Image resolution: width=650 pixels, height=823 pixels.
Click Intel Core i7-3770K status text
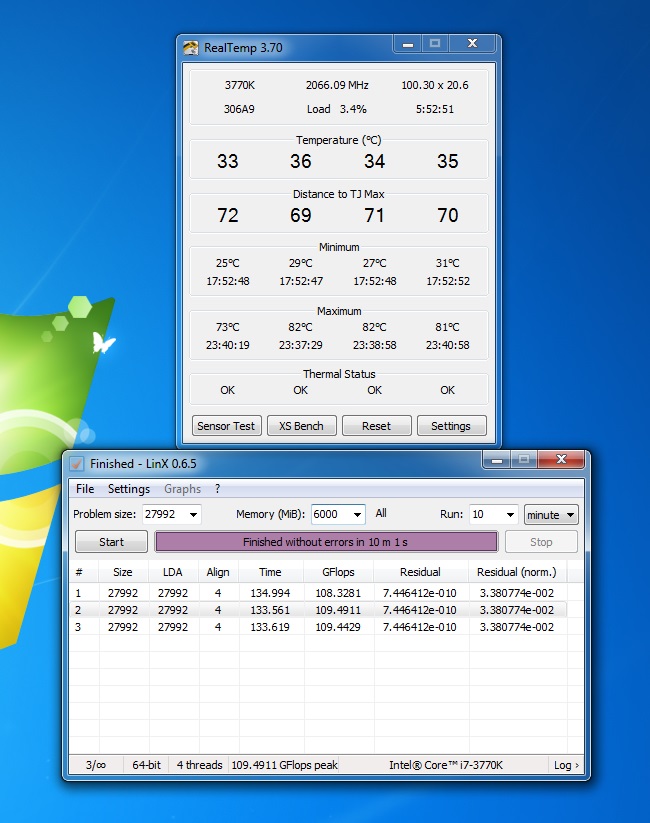coord(446,765)
